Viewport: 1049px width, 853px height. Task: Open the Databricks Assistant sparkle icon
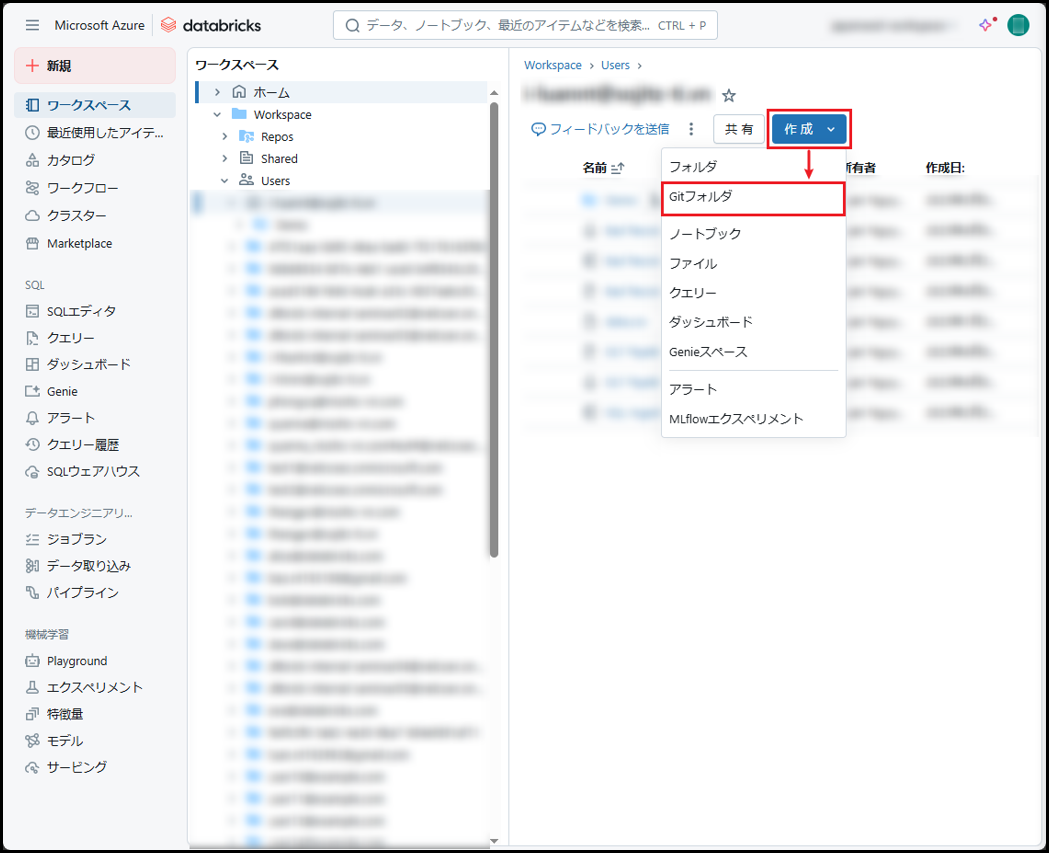click(x=987, y=25)
